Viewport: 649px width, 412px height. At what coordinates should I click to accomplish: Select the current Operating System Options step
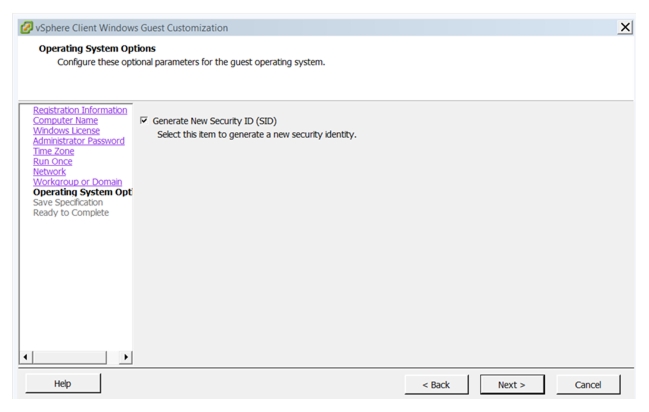82,192
